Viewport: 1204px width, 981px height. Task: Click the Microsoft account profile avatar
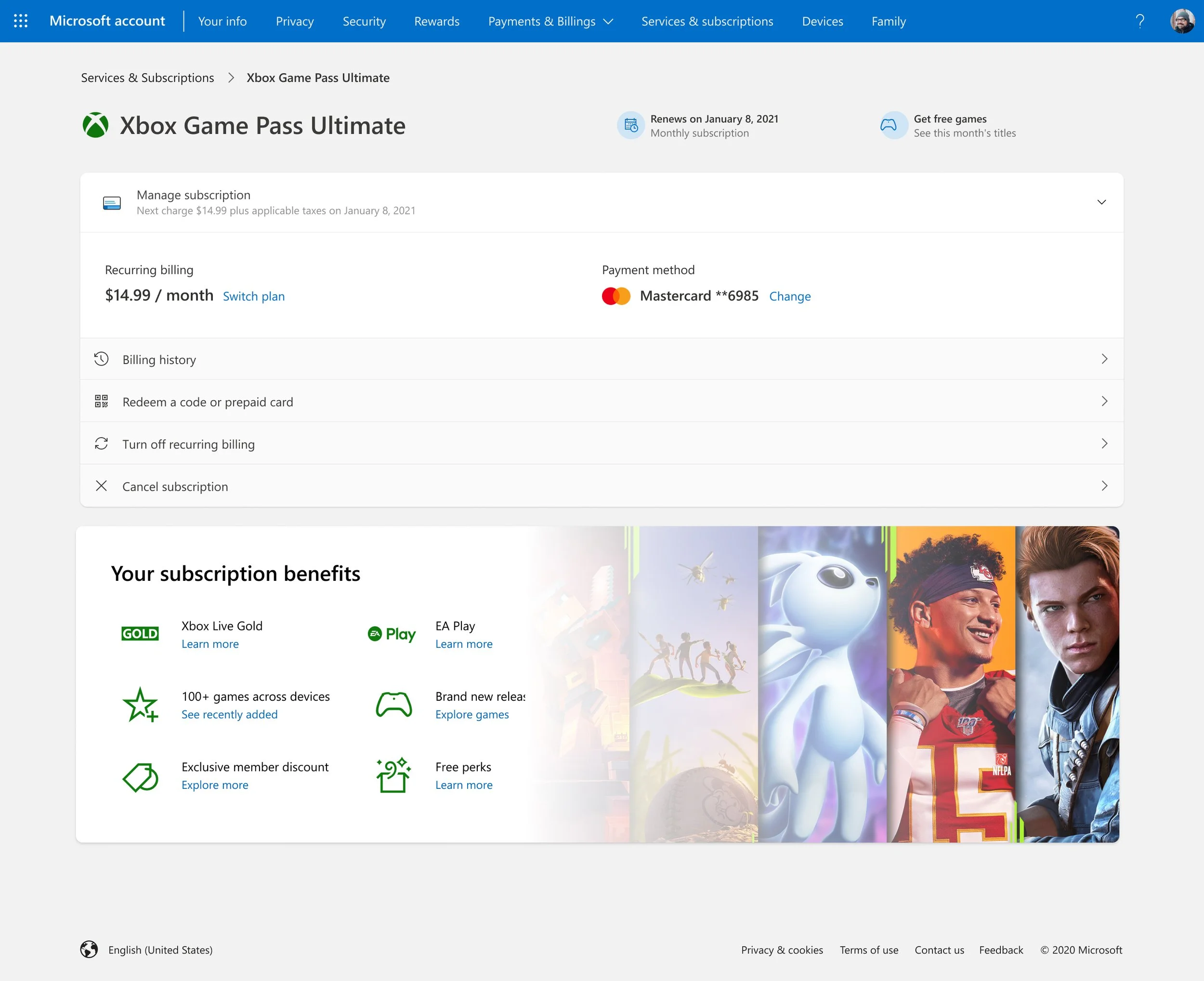(x=1181, y=21)
